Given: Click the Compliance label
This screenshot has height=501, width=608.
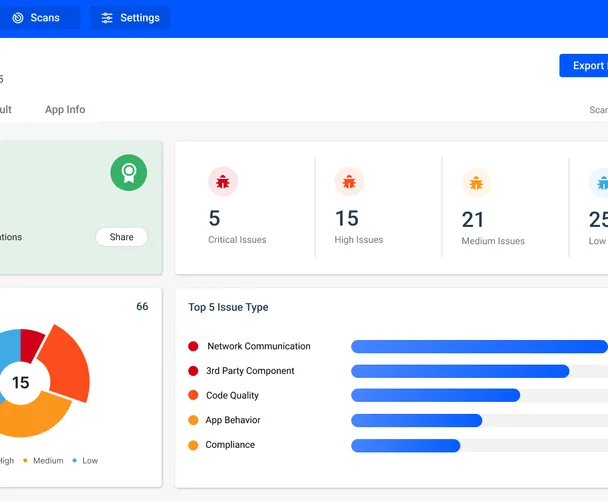Looking at the screenshot, I should pyautogui.click(x=230, y=445).
